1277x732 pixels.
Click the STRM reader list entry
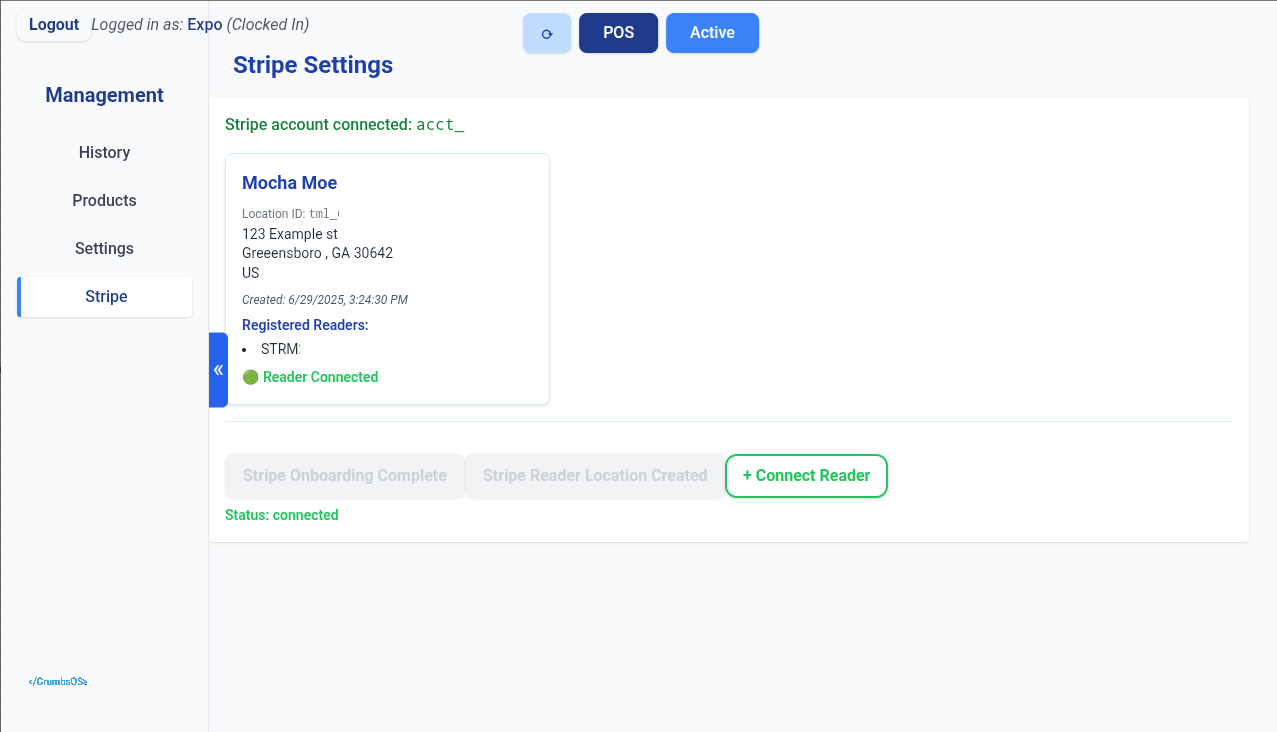pos(281,349)
